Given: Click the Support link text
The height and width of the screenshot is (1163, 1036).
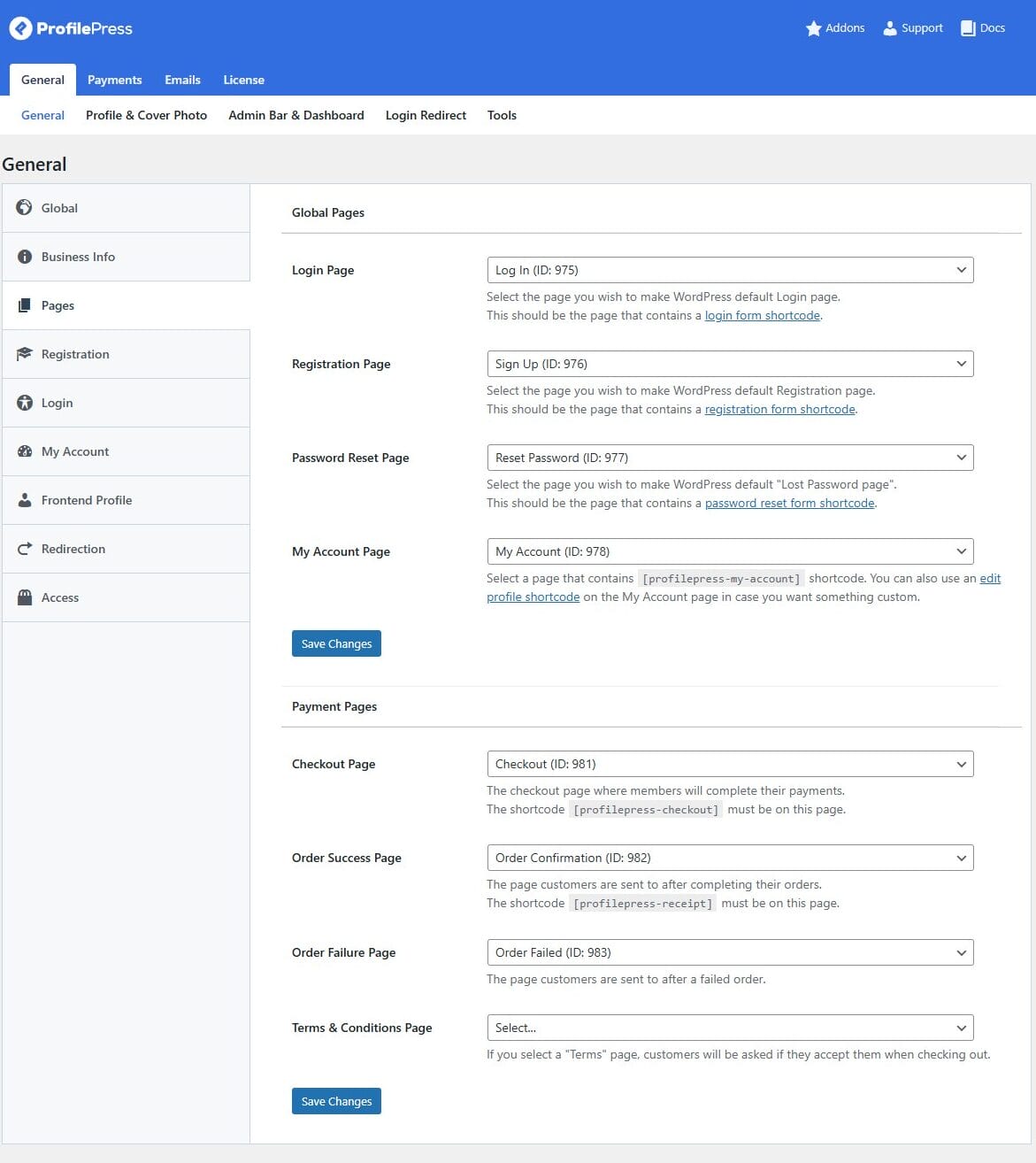Looking at the screenshot, I should coord(922,28).
